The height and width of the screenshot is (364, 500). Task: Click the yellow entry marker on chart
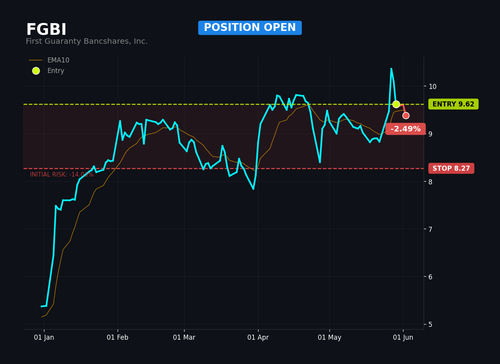[x=396, y=104]
